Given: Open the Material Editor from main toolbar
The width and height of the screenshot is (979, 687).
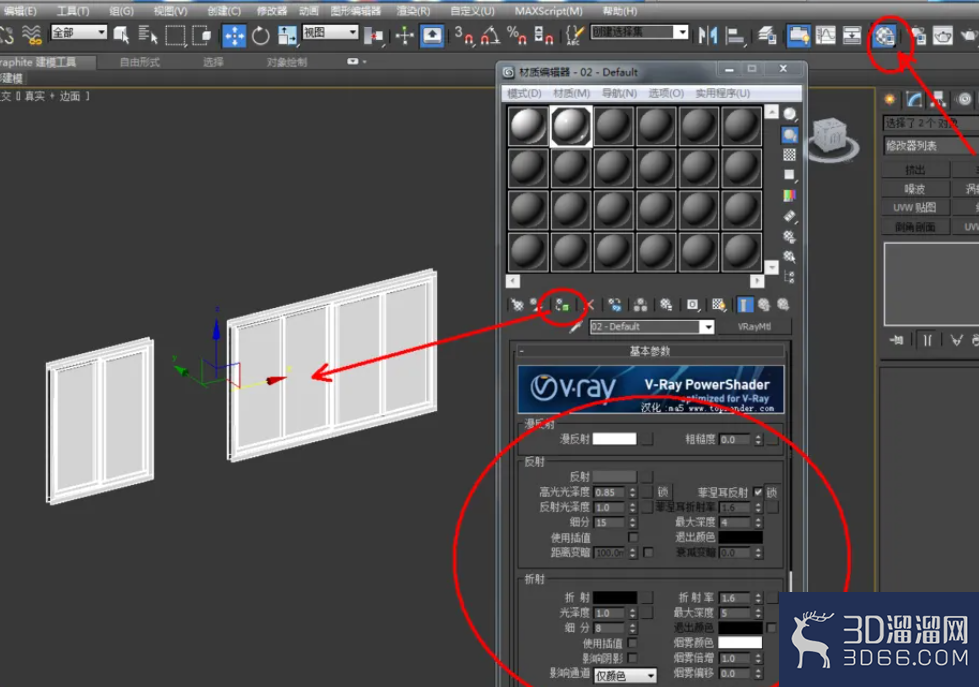Looking at the screenshot, I should point(884,36).
